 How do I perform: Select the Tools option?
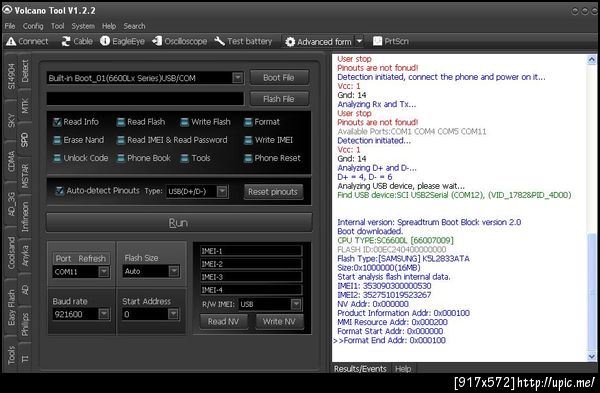184,158
